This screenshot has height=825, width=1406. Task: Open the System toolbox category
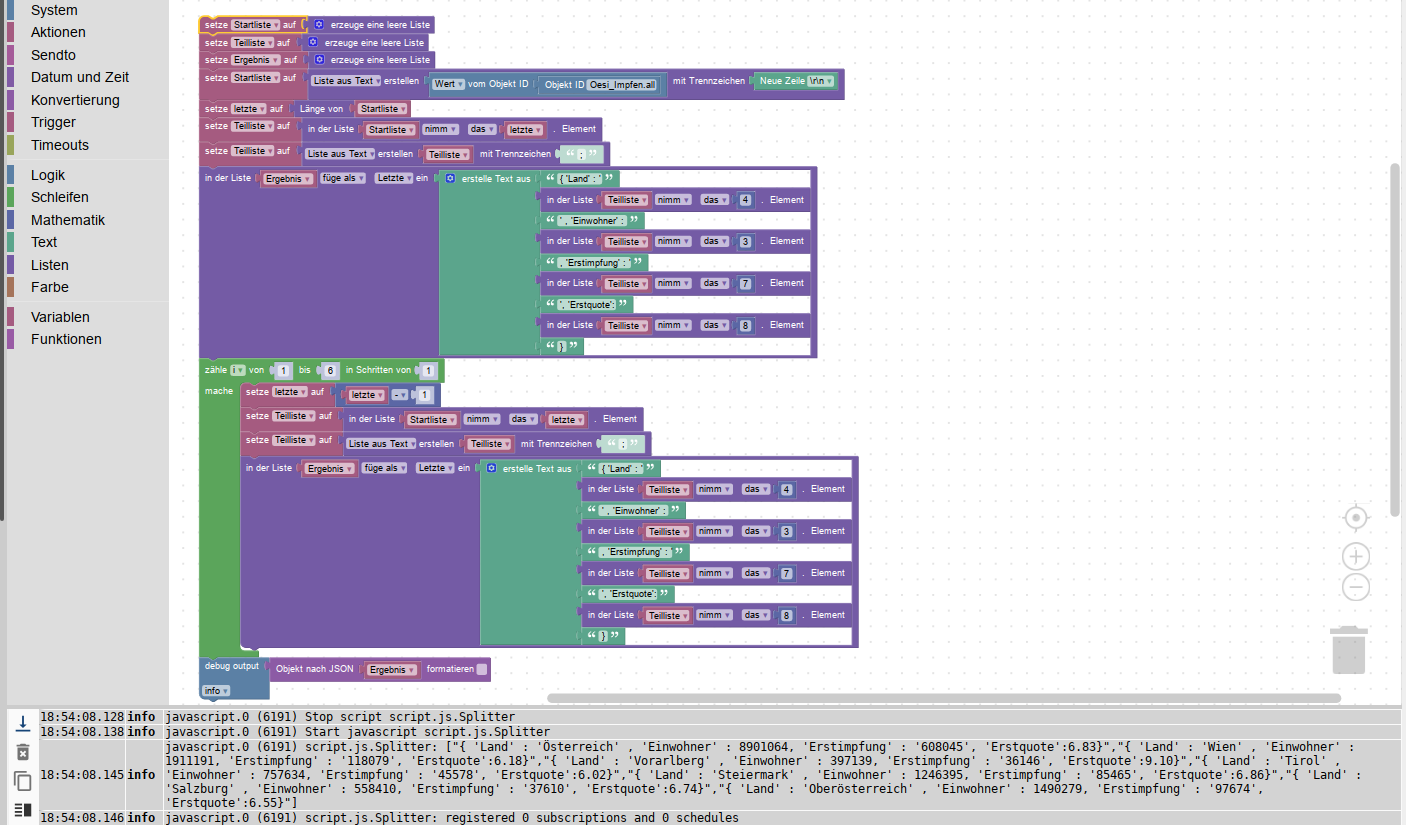tap(54, 10)
